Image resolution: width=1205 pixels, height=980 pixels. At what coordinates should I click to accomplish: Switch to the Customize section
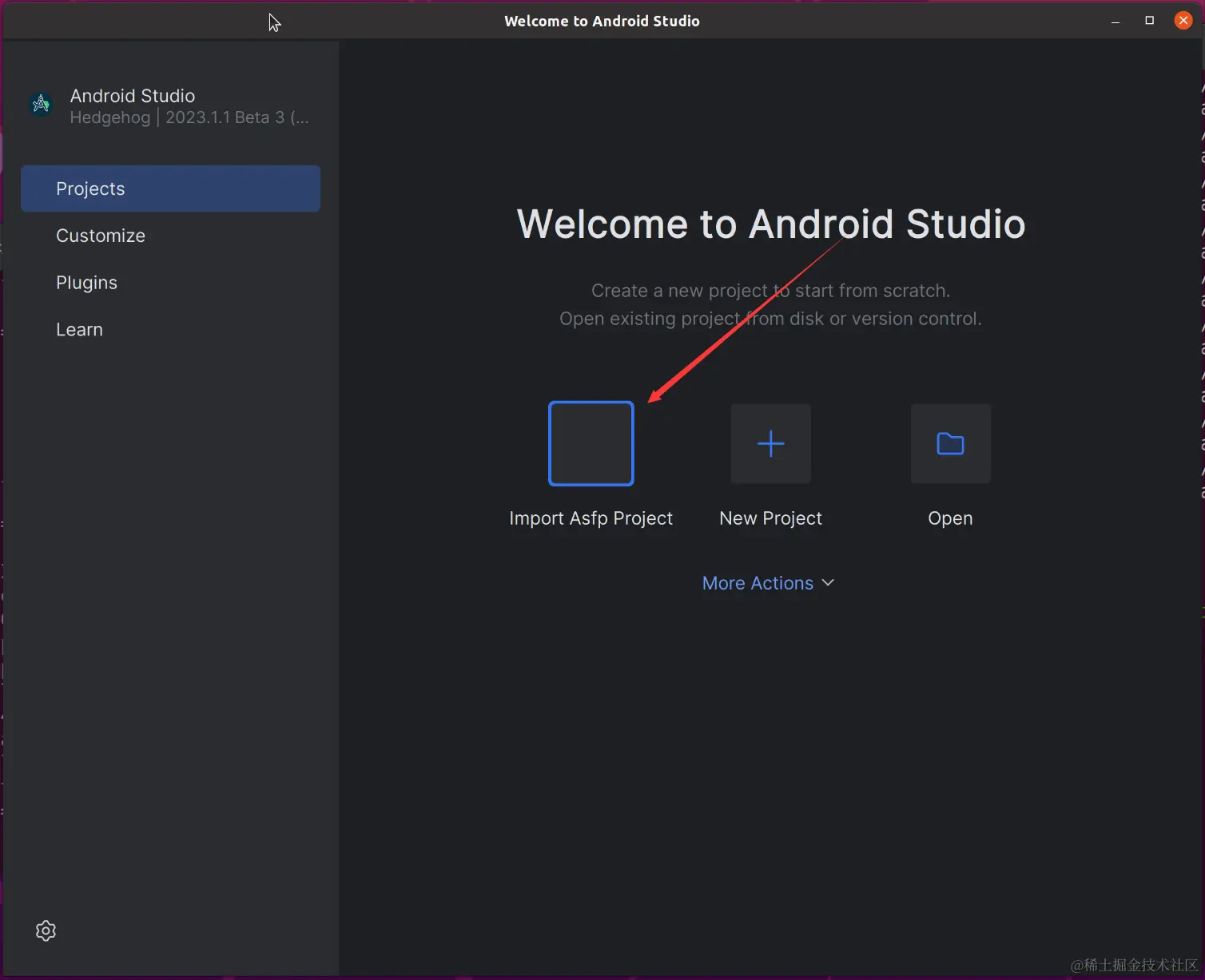tap(101, 236)
